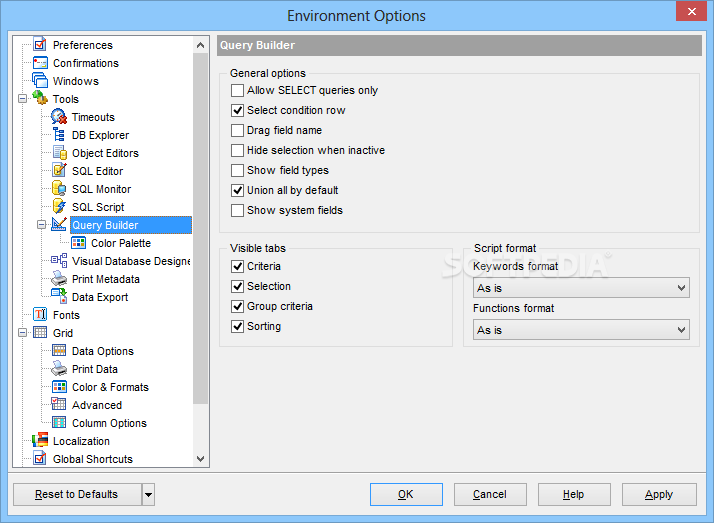Click the Object Editors icon
This screenshot has width=714, height=523.
click(x=59, y=152)
